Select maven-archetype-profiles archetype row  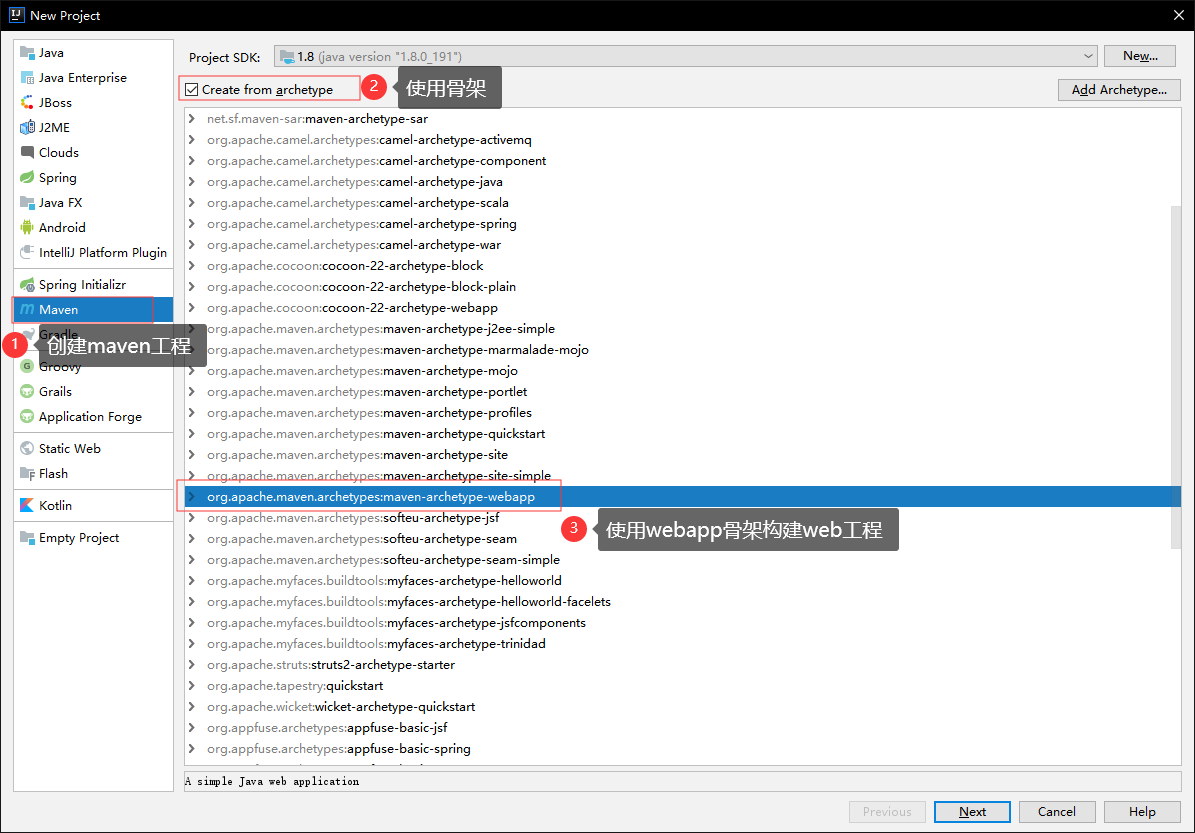pyautogui.click(x=682, y=412)
